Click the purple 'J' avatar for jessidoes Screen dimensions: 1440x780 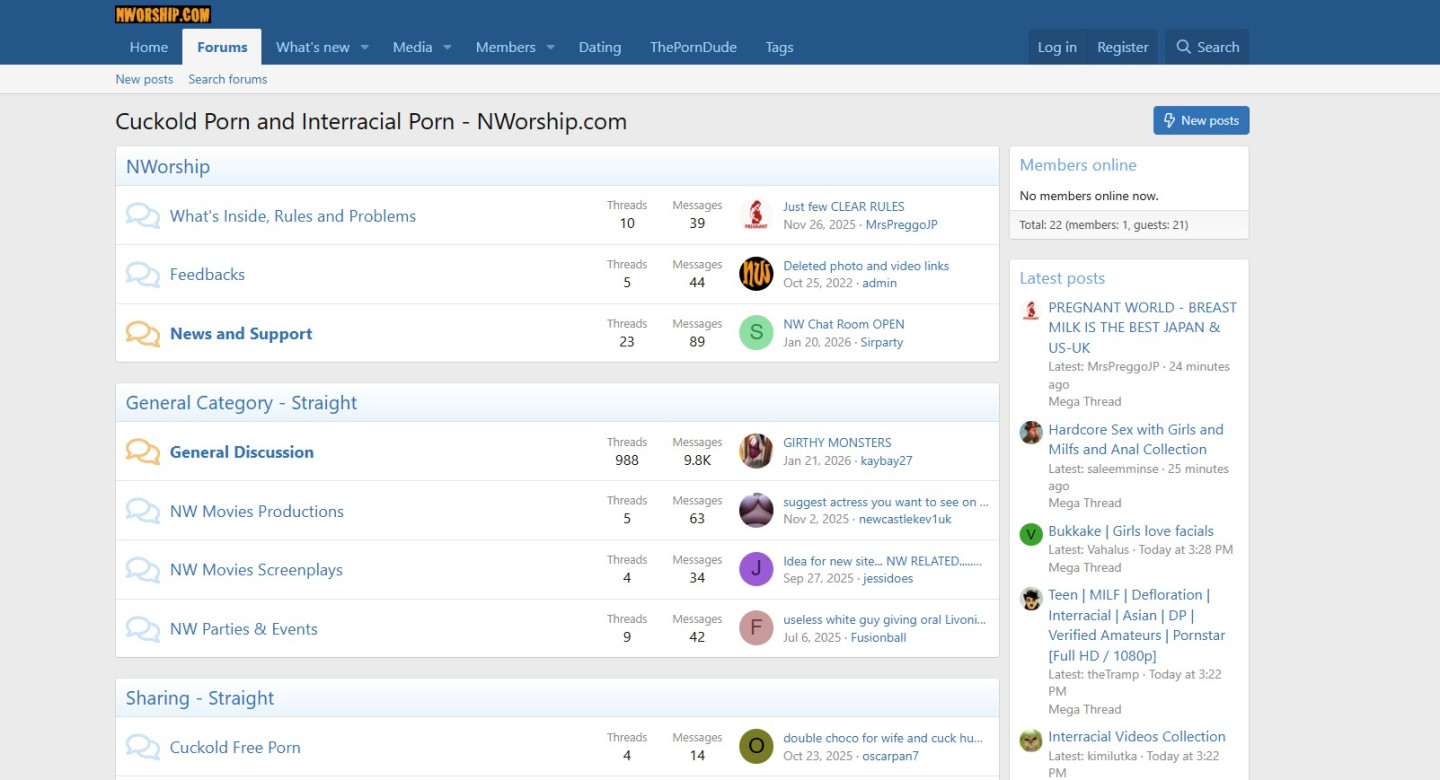pyautogui.click(x=756, y=569)
